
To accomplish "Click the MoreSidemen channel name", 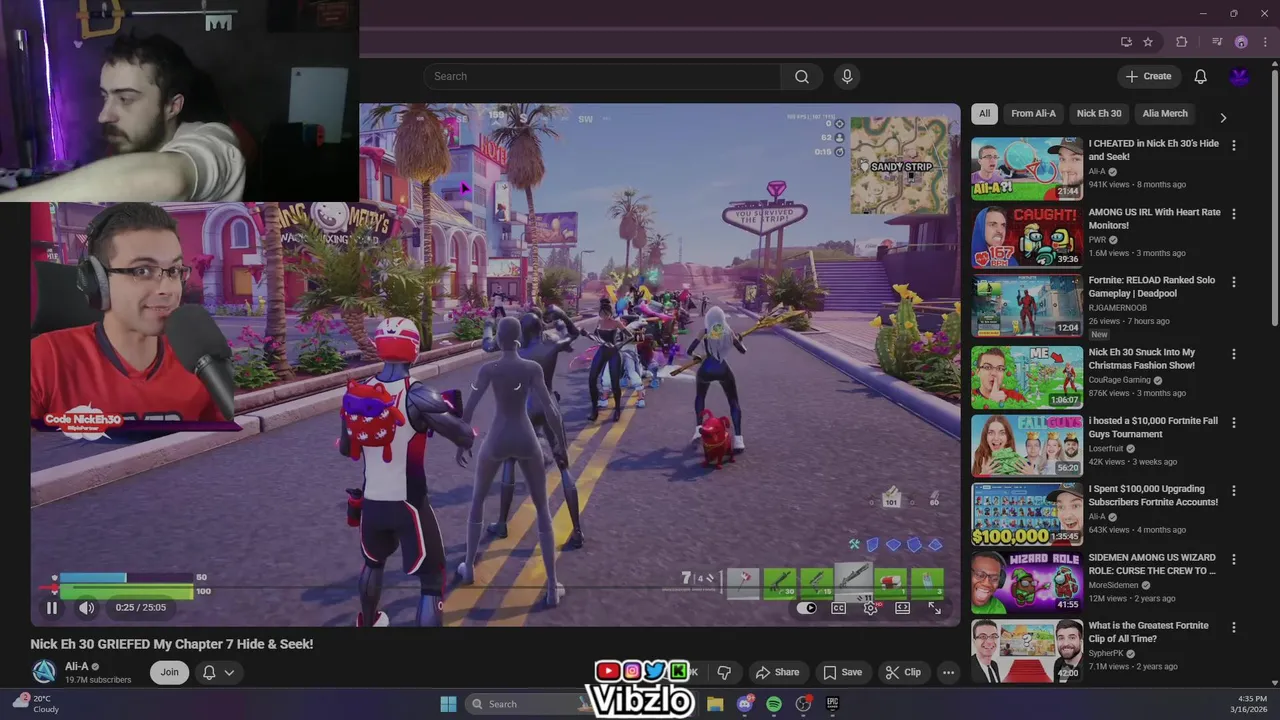I will click(1113, 585).
